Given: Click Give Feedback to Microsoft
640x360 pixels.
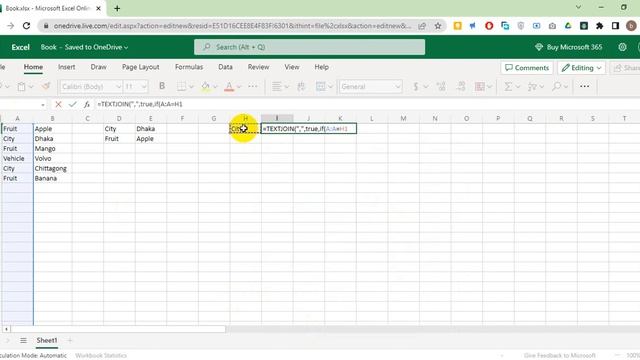Looking at the screenshot, I should point(560,356).
